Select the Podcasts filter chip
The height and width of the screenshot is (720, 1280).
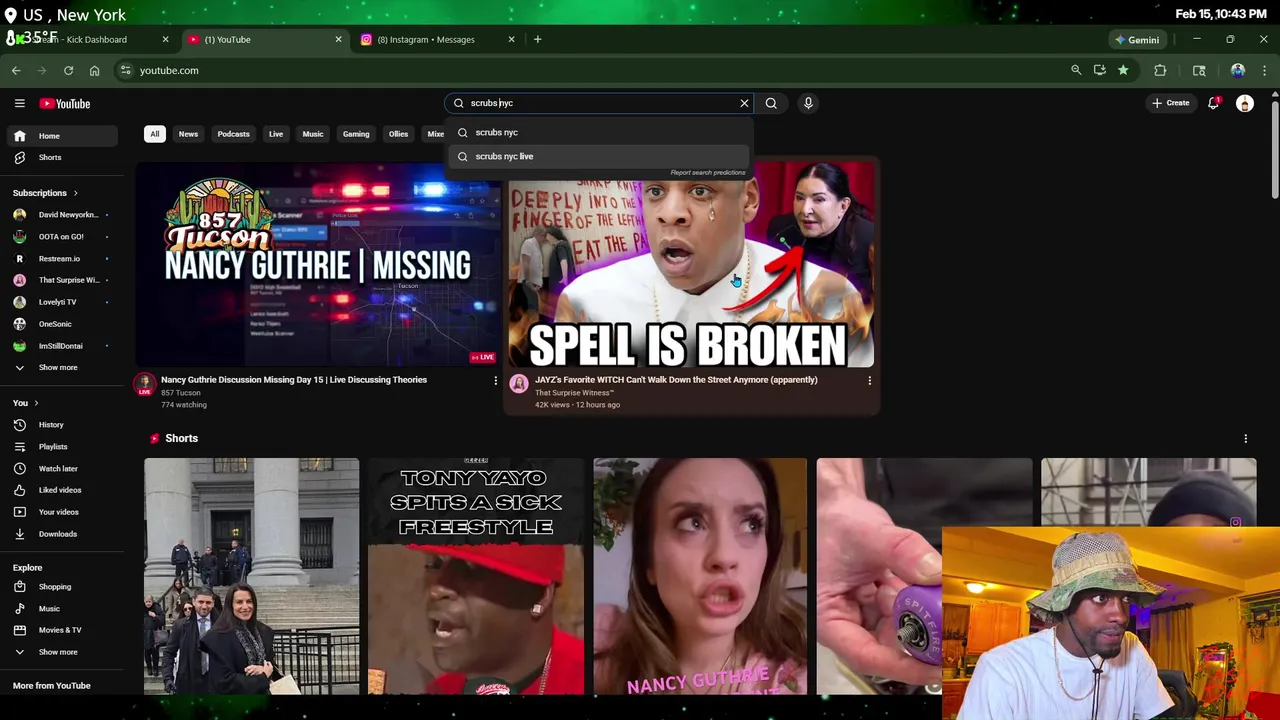click(233, 134)
